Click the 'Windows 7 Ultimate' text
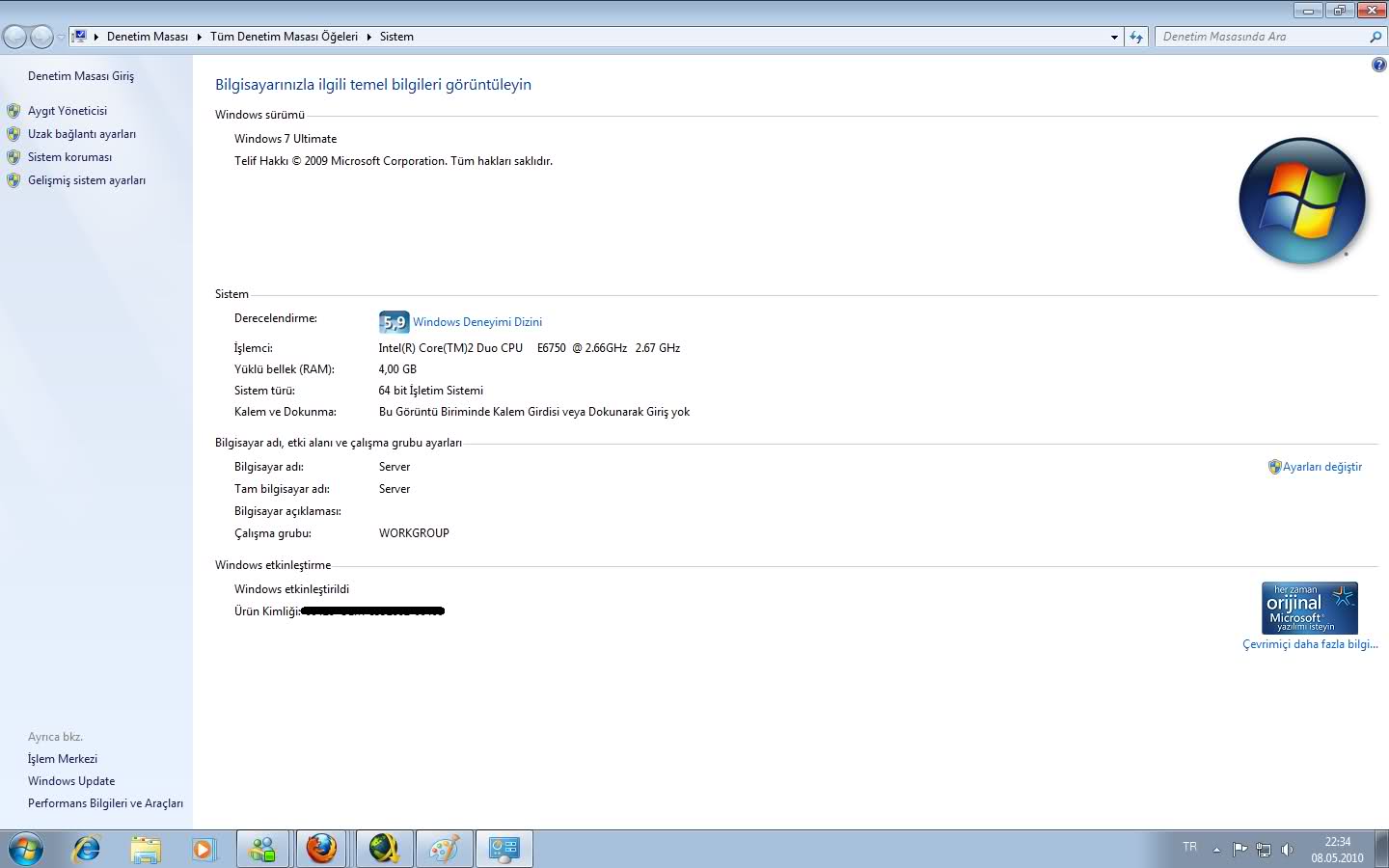Viewport: 1389px width, 868px height. click(x=286, y=139)
